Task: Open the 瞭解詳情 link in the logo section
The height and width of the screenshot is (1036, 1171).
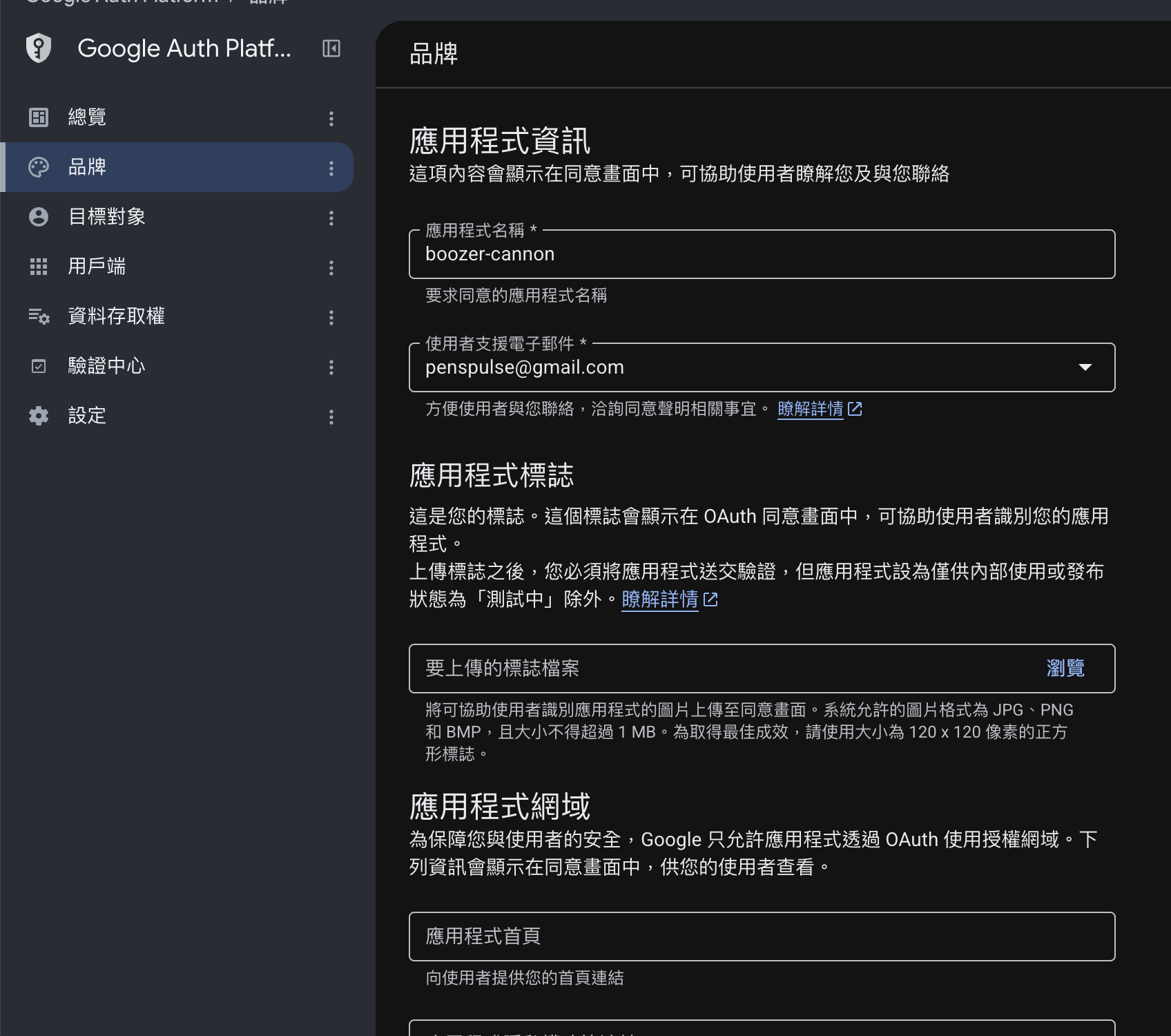Action: [x=660, y=599]
